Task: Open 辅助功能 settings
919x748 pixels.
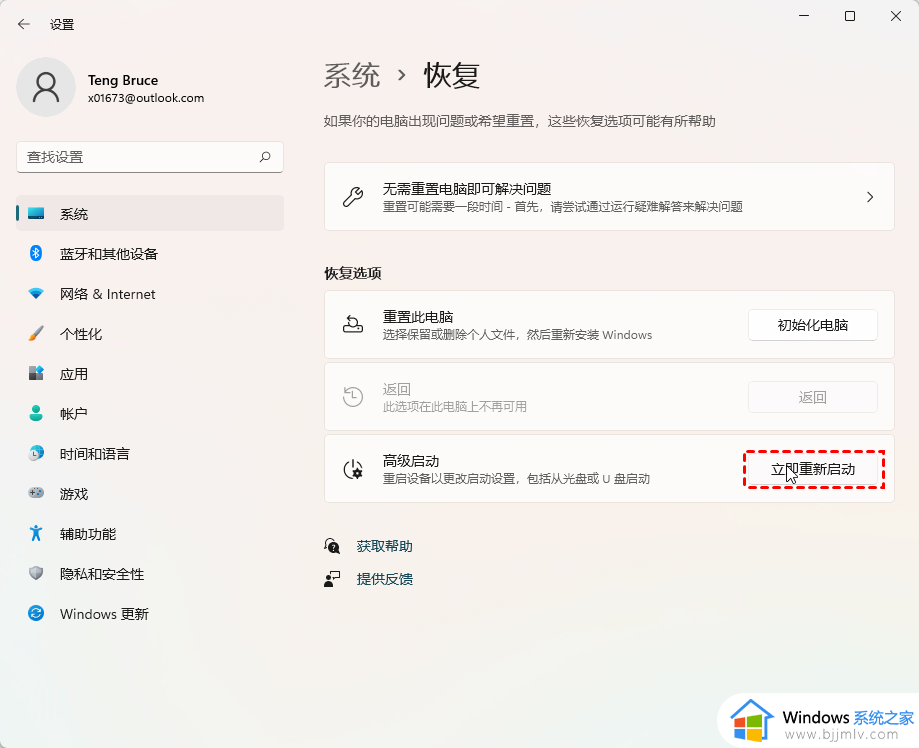Action: point(150,533)
